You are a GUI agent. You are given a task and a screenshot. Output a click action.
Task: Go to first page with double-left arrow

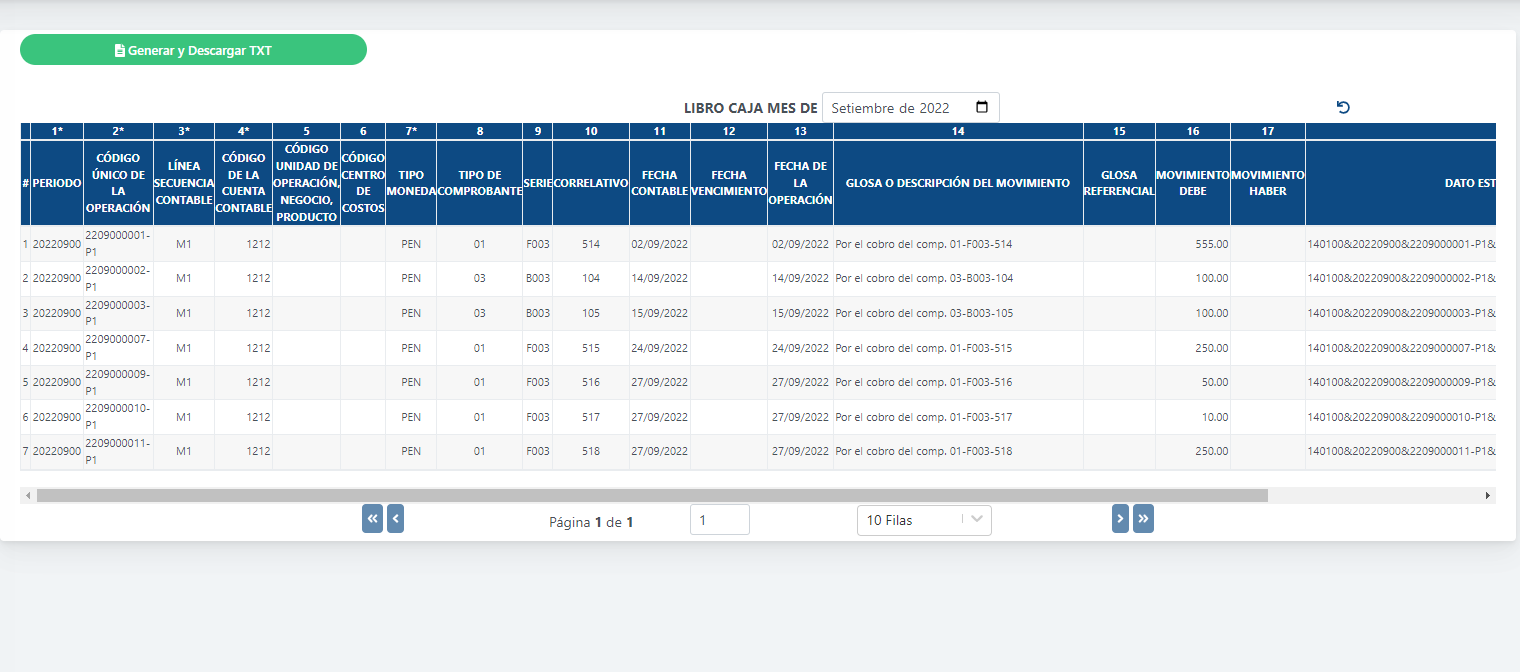pos(372,519)
